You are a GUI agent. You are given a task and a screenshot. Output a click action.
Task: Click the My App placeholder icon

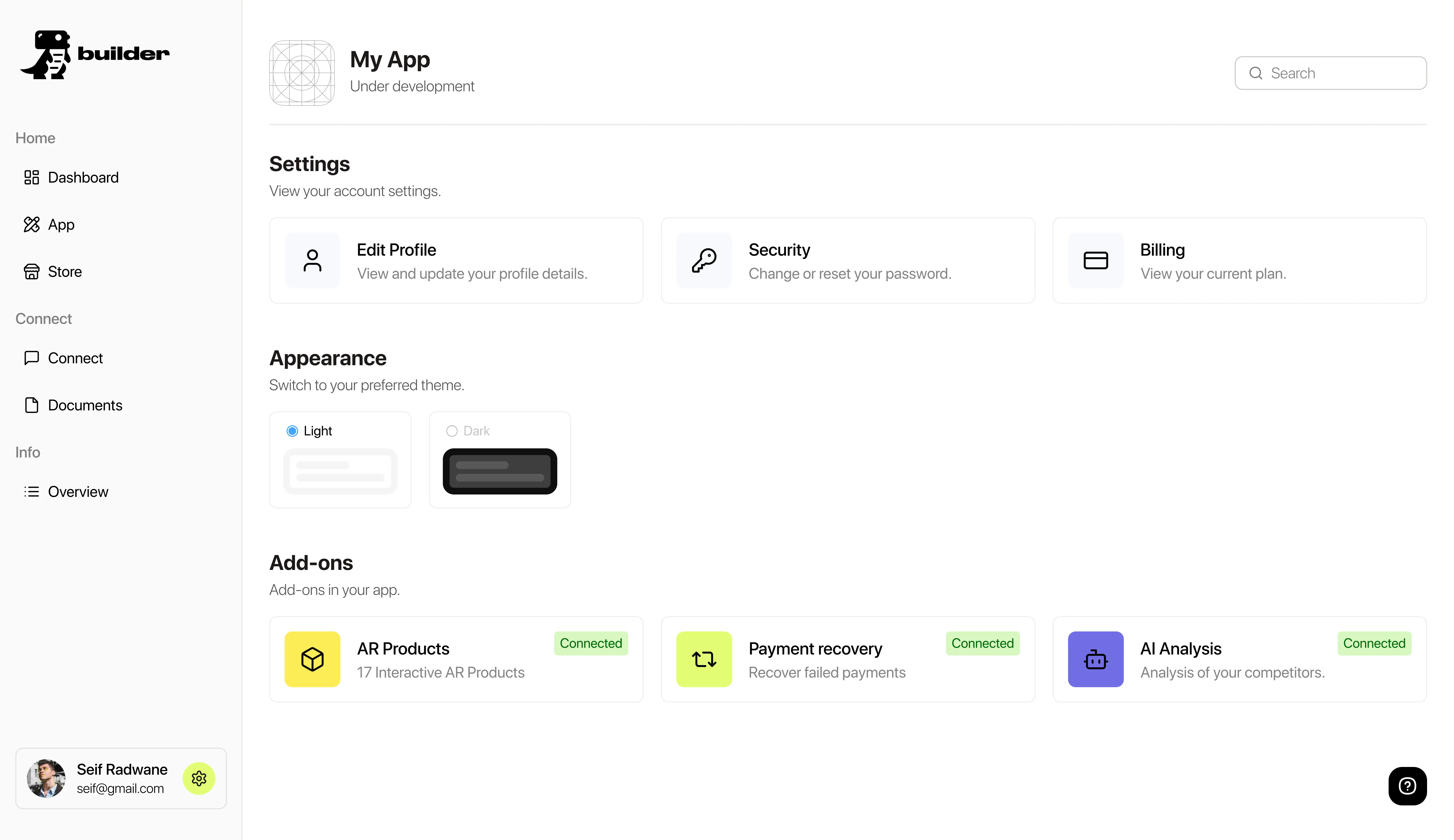[302, 73]
